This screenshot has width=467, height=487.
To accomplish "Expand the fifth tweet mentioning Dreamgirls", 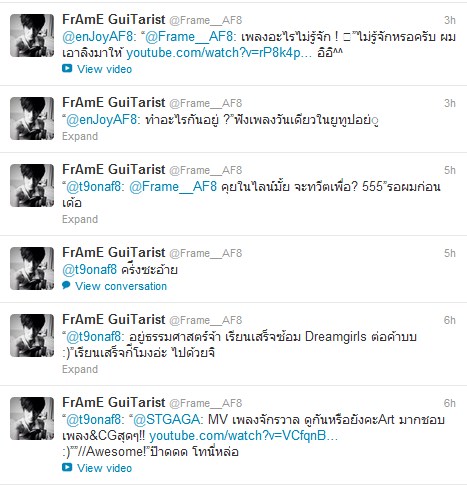I will coord(80,369).
